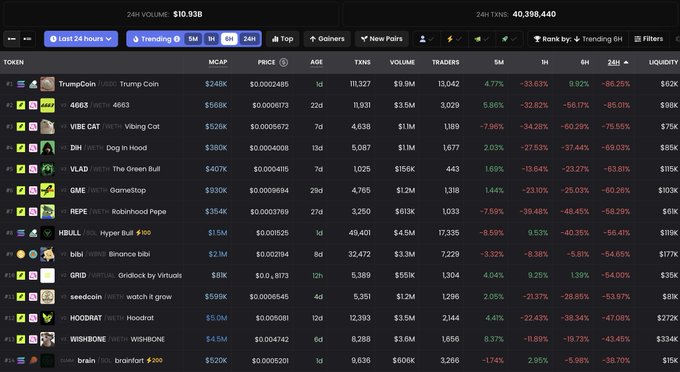Click the $5.0M market cap of HOODRAT
This screenshot has width=680, height=372.
(216, 318)
